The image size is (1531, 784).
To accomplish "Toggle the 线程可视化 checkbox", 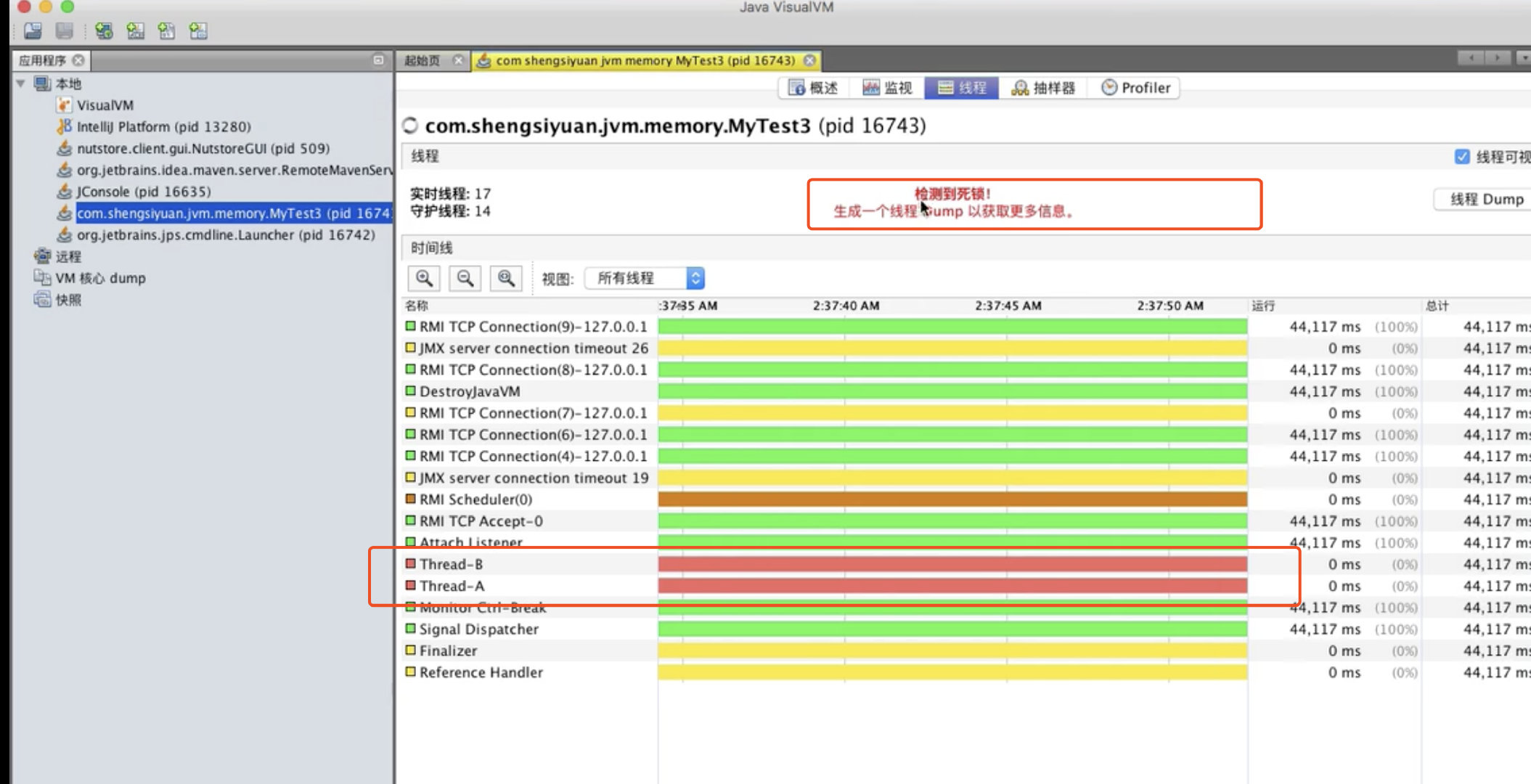I will tap(1462, 157).
